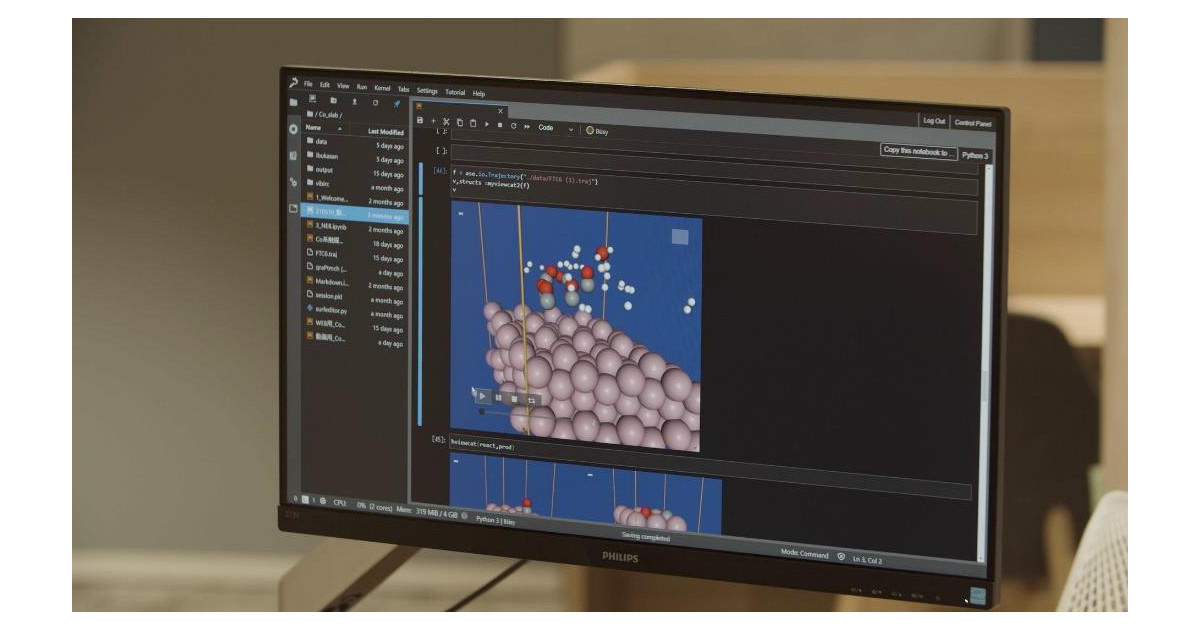Toggle loop on the trajectory player
Viewport: 1200px width, 630px height.
532,400
